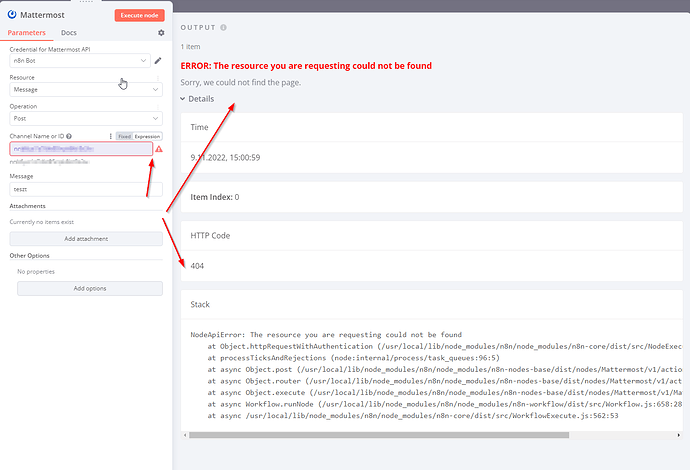Image resolution: width=690 pixels, height=470 pixels.
Task: Click the '1 item' output count
Action: coord(191,47)
